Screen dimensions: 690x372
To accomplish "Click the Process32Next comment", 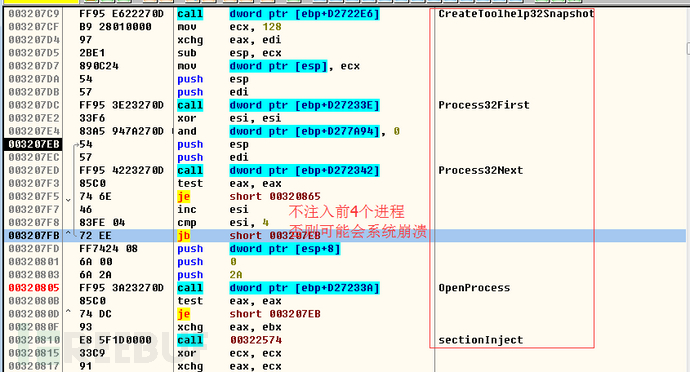I will pos(481,170).
